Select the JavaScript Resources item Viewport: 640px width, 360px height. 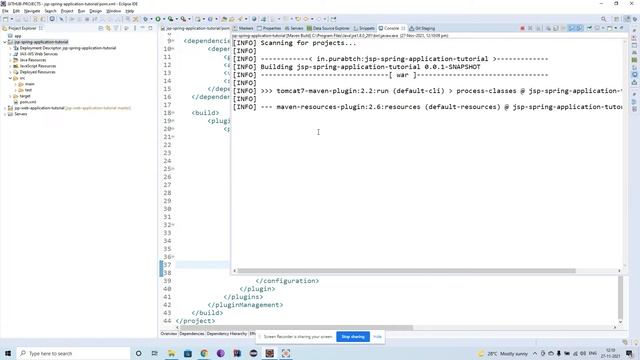(38, 66)
